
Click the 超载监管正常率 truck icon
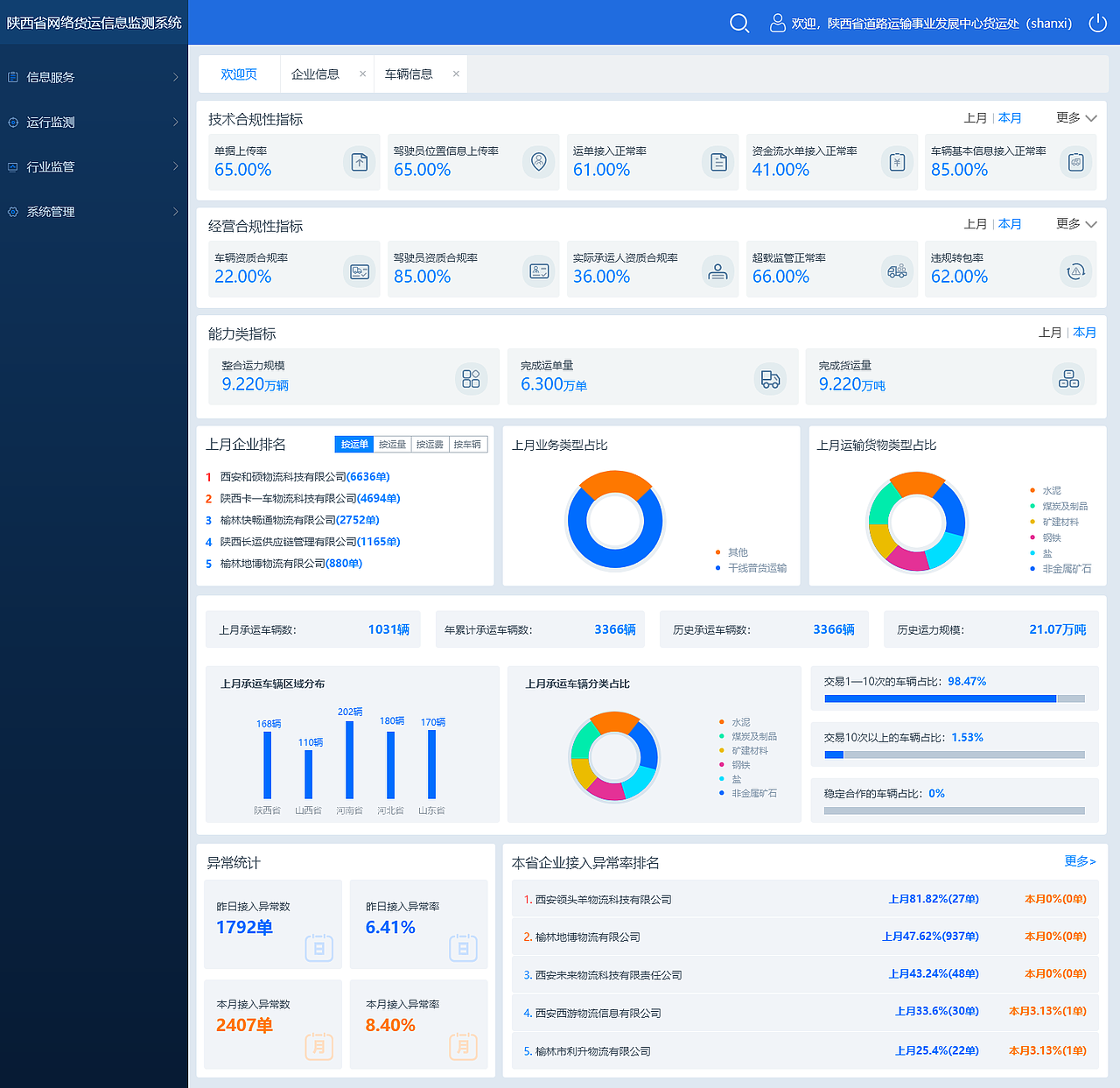point(897,271)
